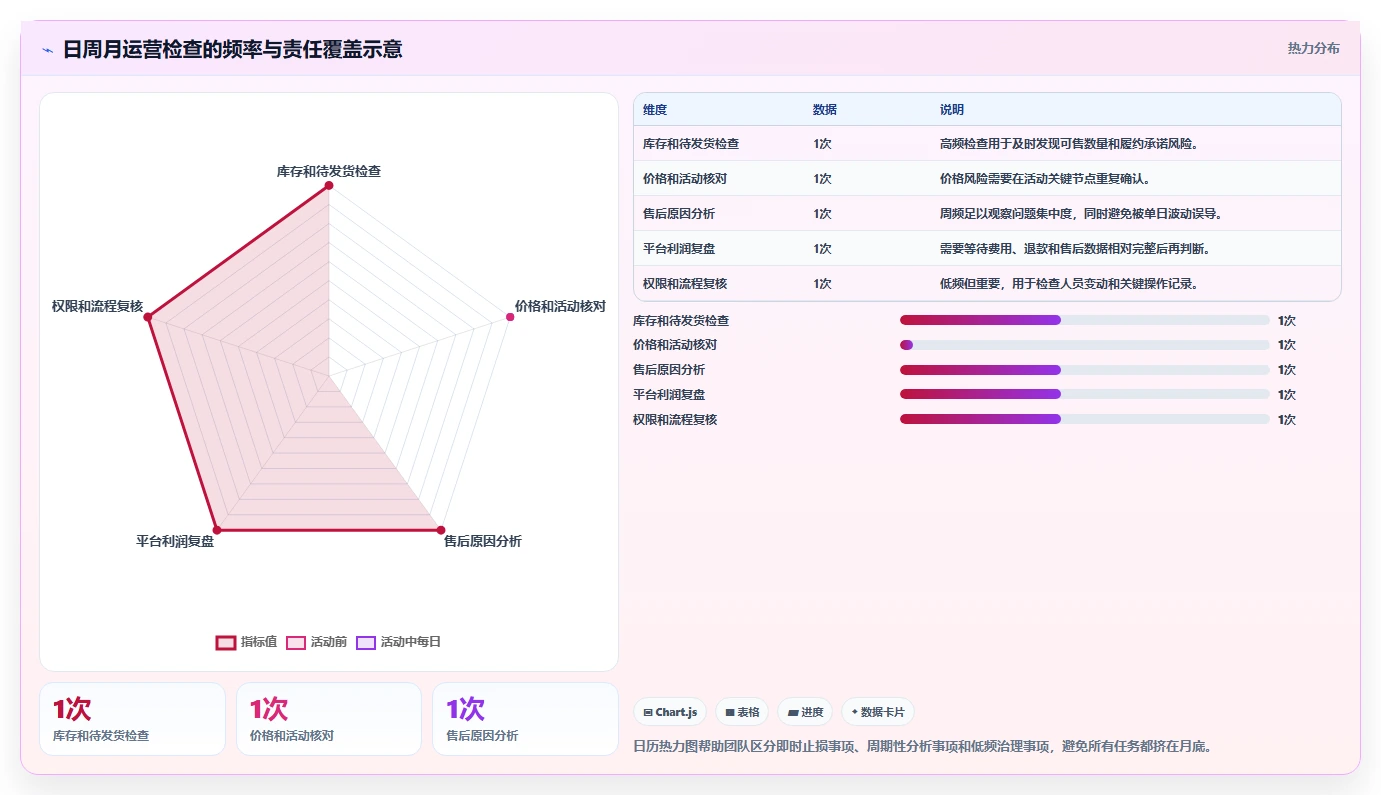The height and width of the screenshot is (795, 1381).
Task: Click the 数据卡片 chip
Action: [877, 712]
